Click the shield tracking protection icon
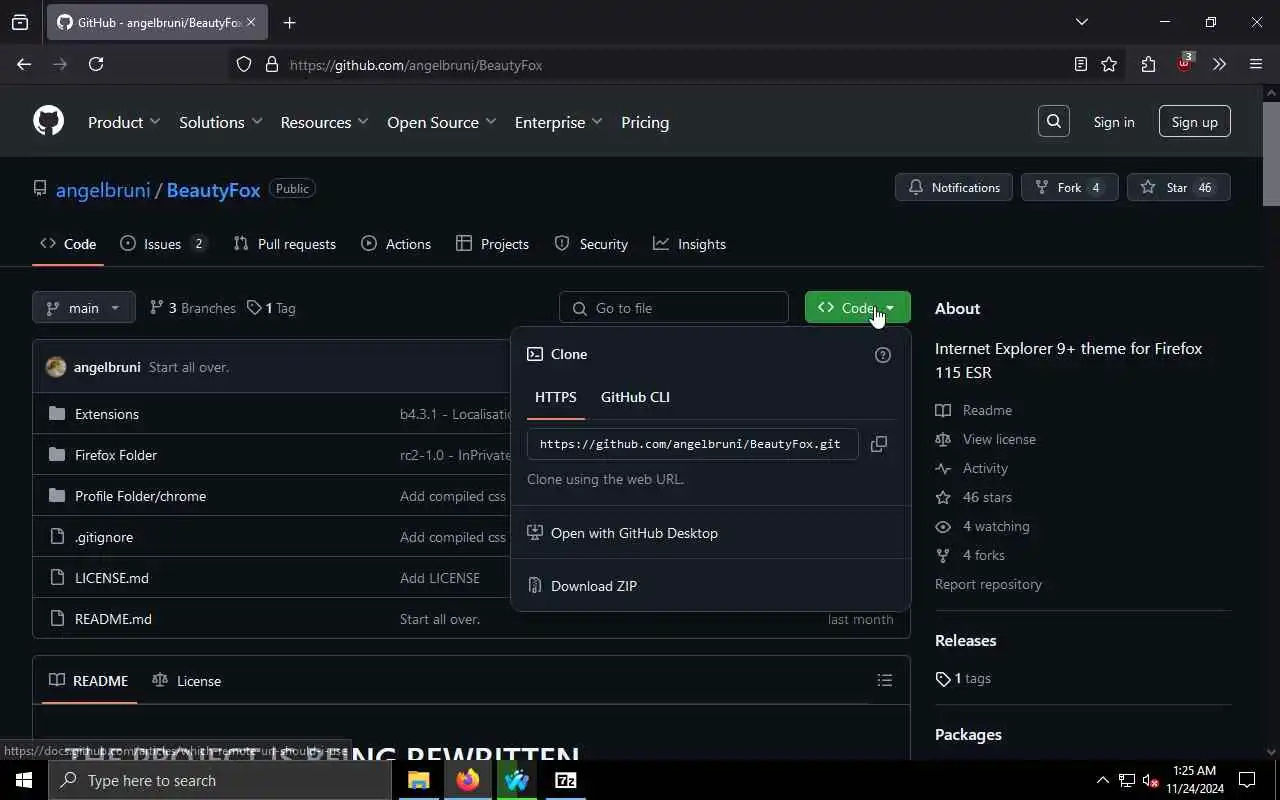Viewport: 1280px width, 800px height. coord(244,65)
